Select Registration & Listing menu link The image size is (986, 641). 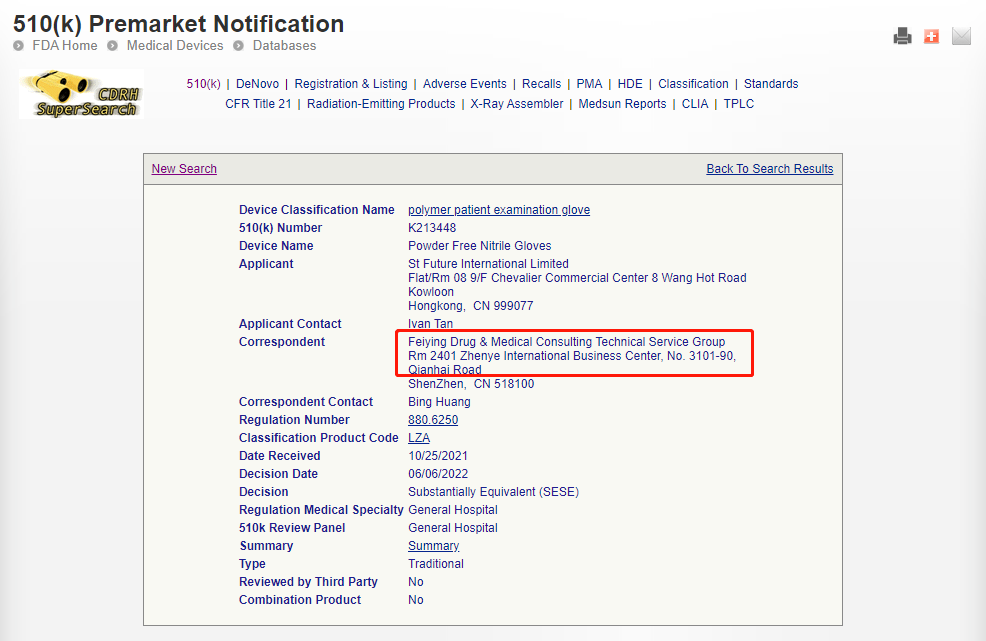[351, 84]
